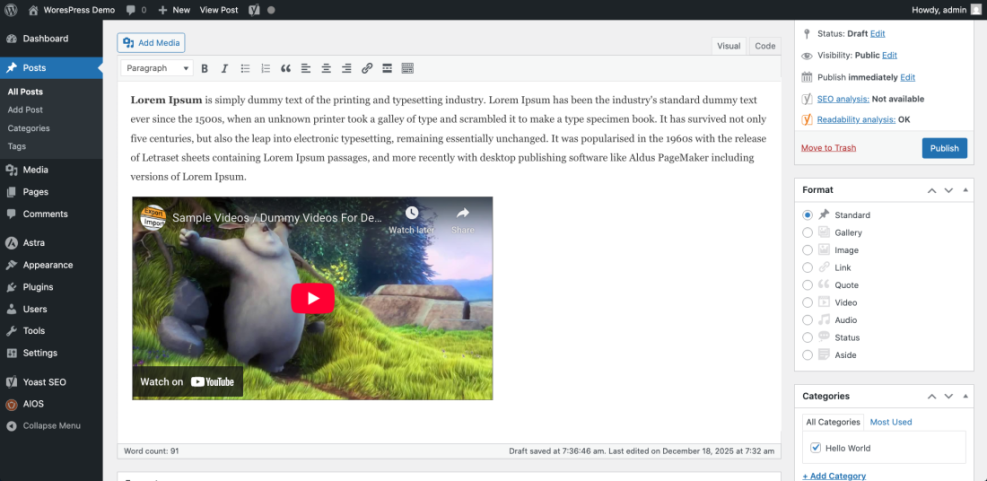Open All Posts submenu
This screenshot has width=987, height=481.
tap(25, 92)
